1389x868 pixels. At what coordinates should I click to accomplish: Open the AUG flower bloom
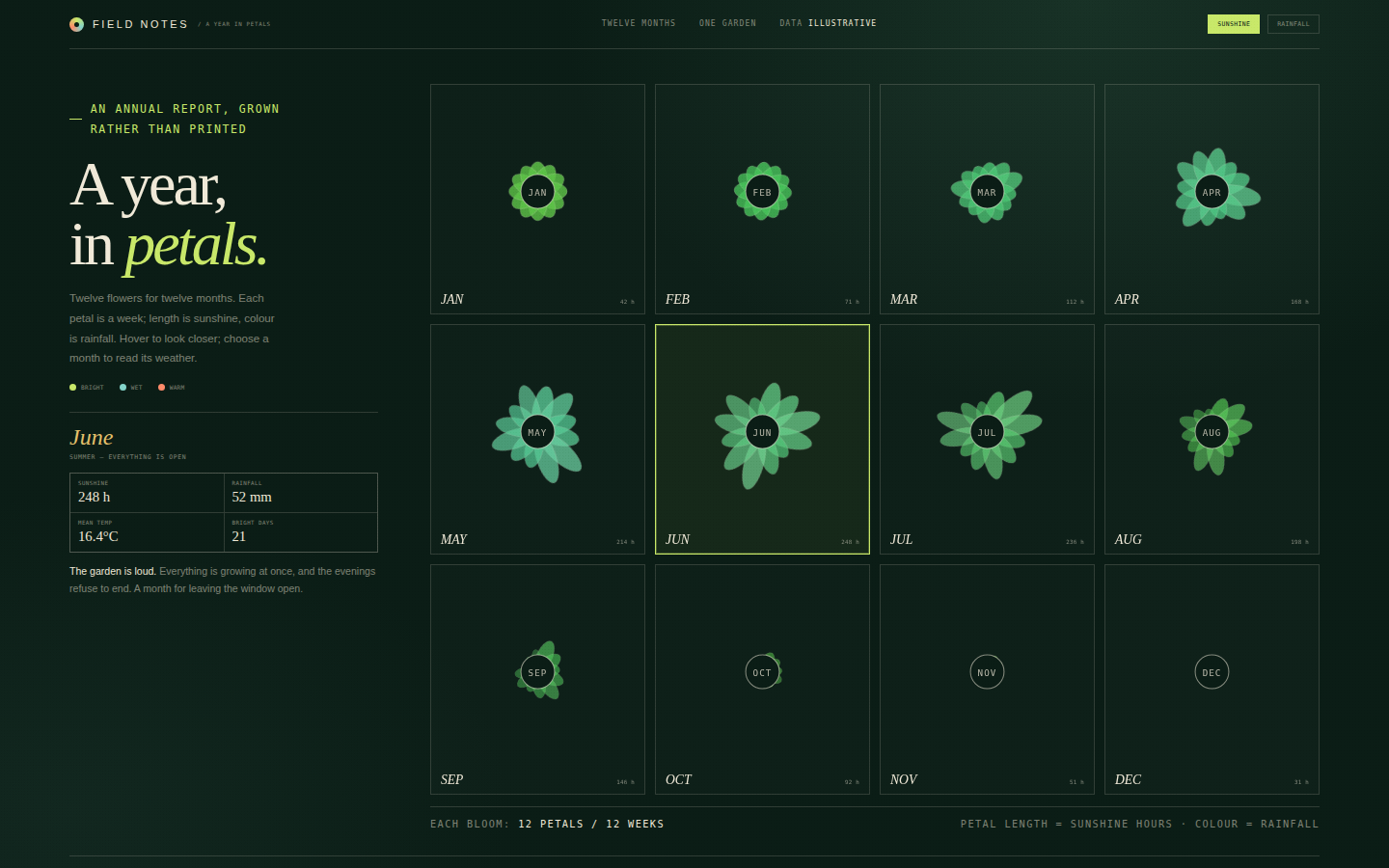point(1213,435)
